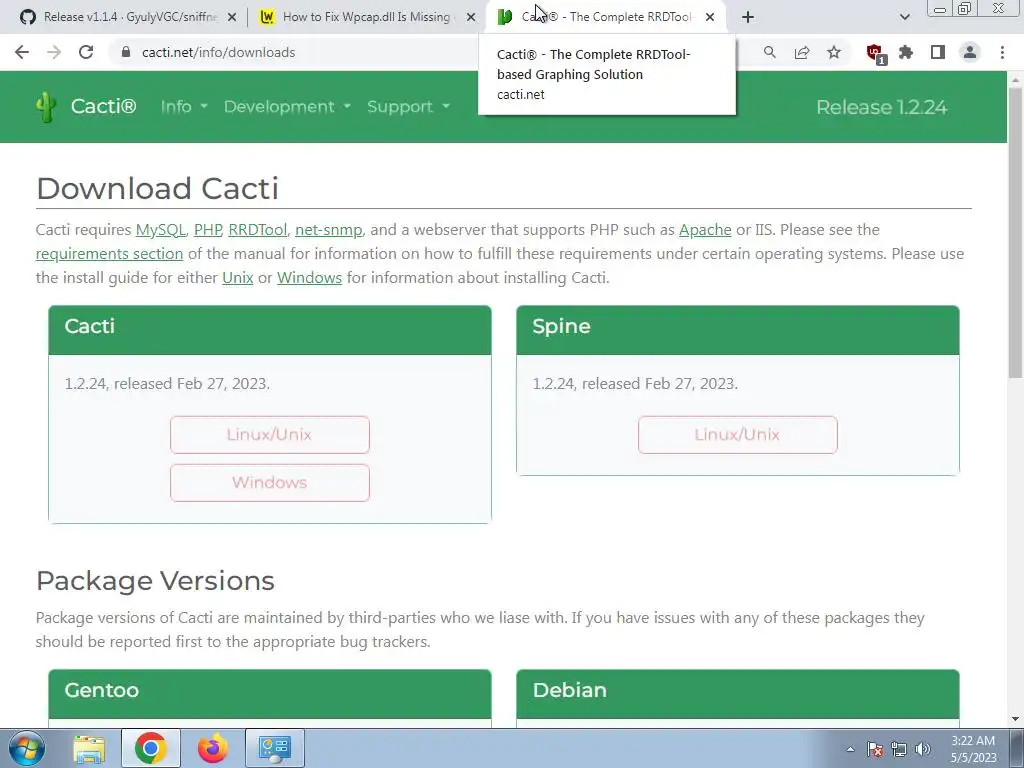Viewport: 1024px width, 768px height.
Task: Click the Debian package header
Action: coord(737,694)
